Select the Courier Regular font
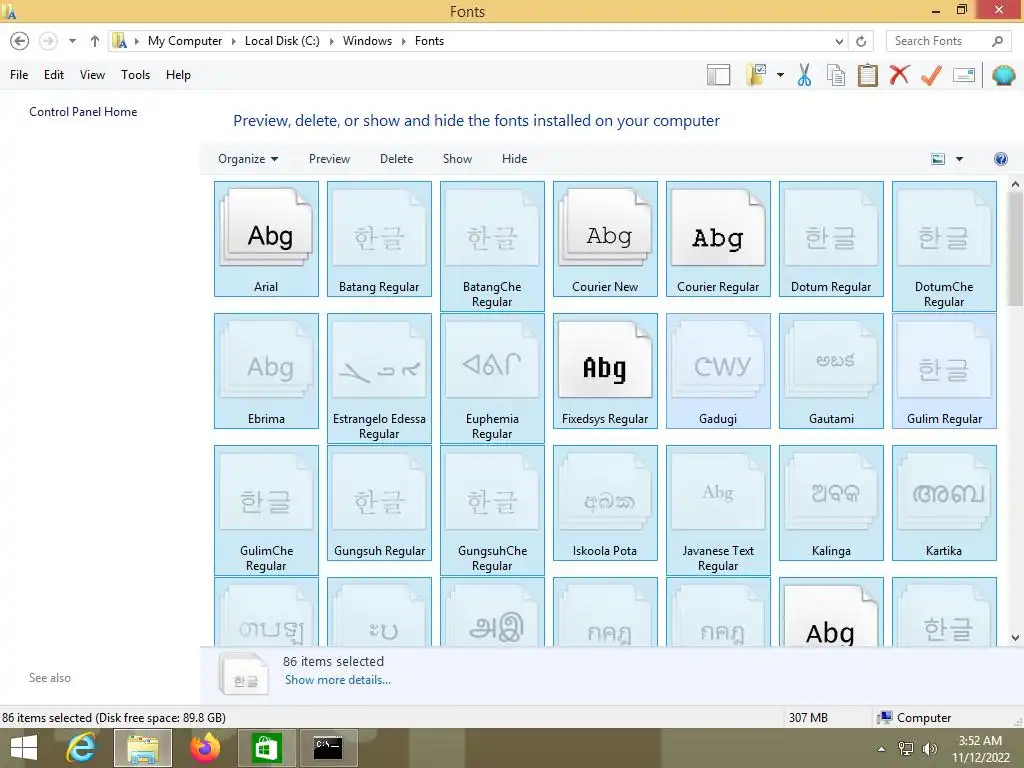This screenshot has height=768, width=1024. pyautogui.click(x=718, y=239)
